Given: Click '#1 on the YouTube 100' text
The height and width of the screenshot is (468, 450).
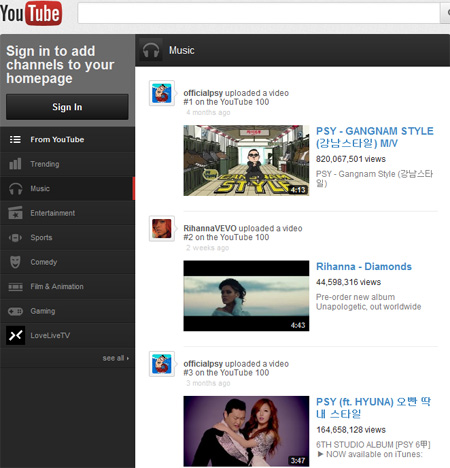Looking at the screenshot, I should click(x=226, y=102).
